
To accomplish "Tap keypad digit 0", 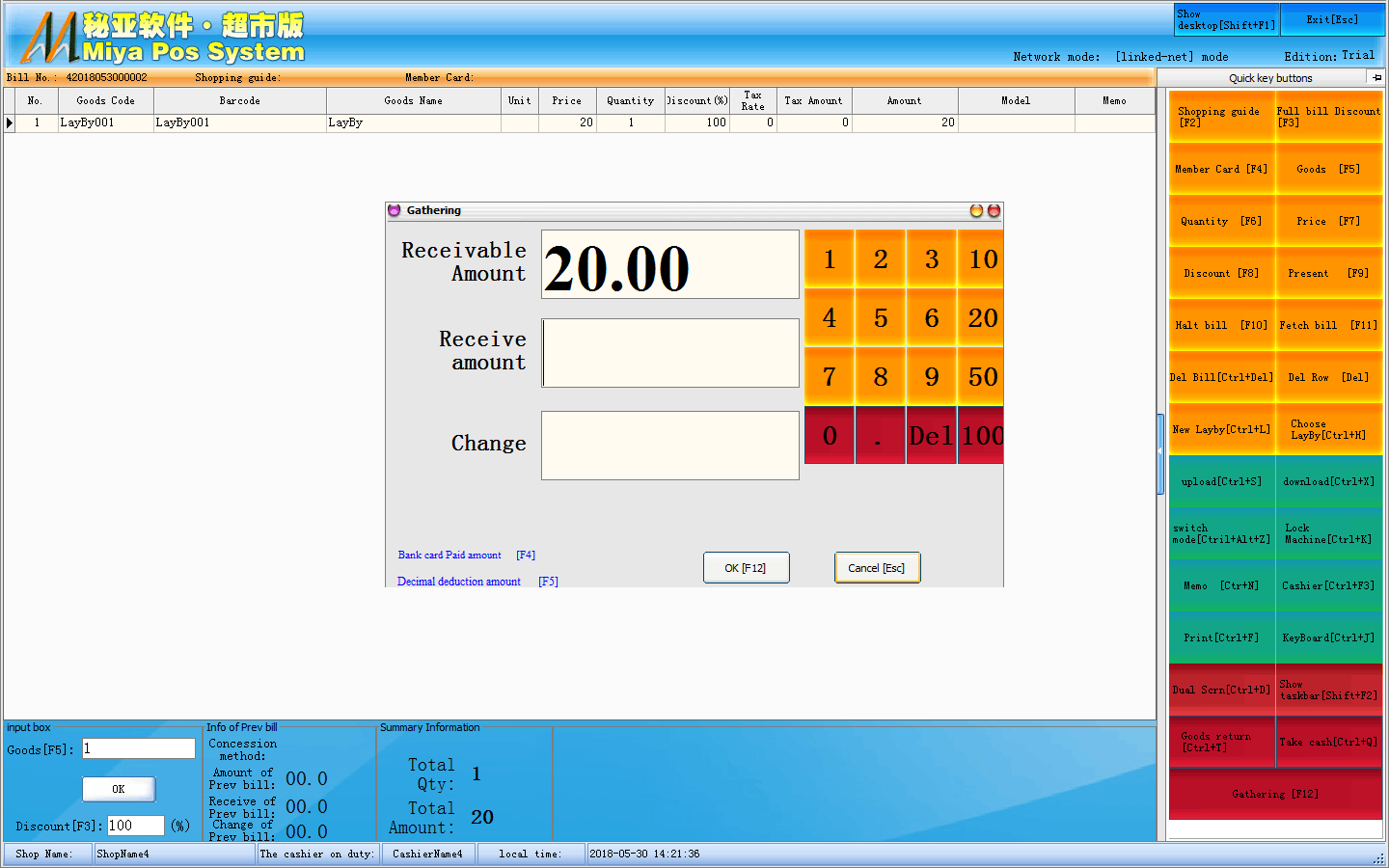I will point(830,435).
